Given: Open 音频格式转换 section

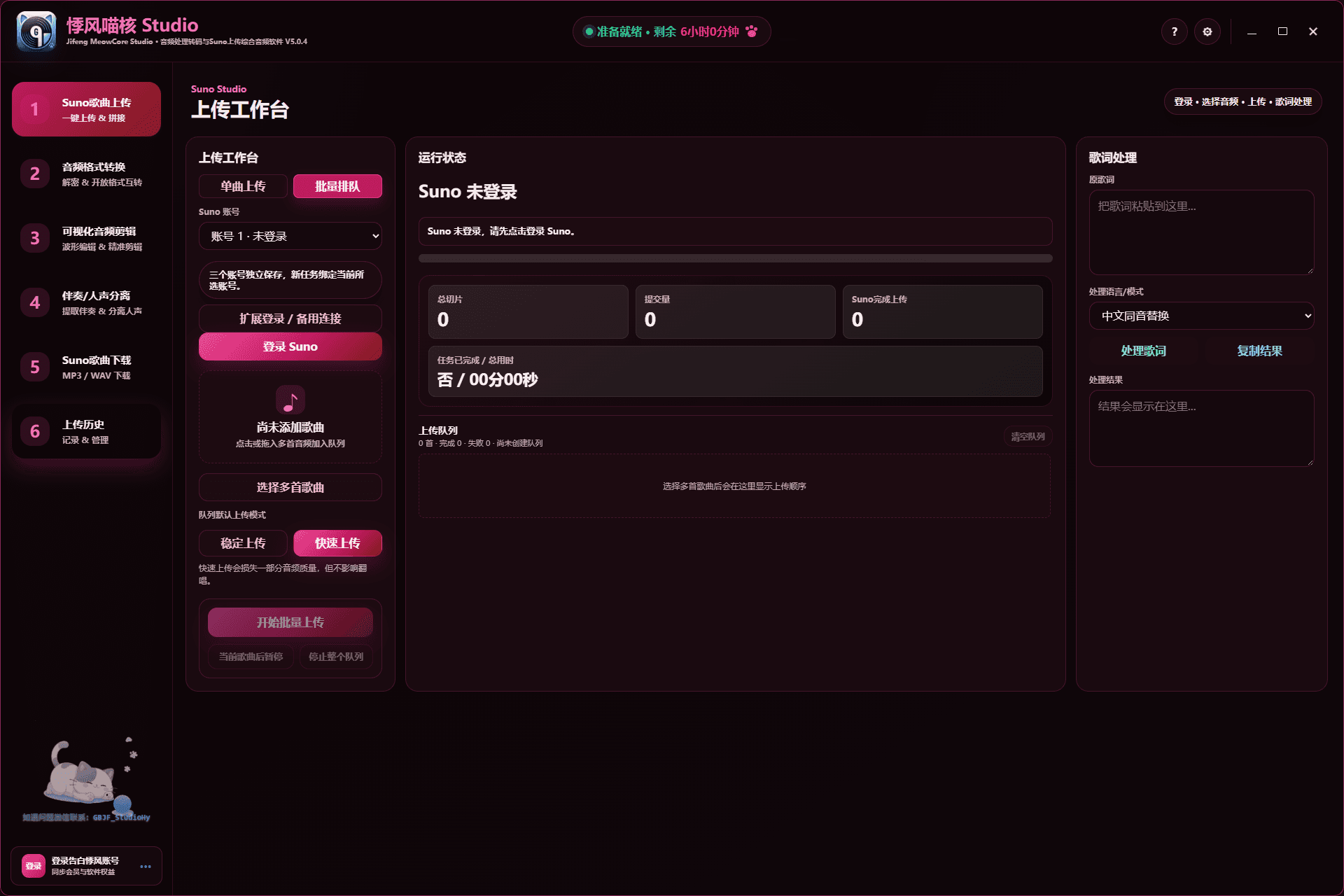Looking at the screenshot, I should [86, 174].
